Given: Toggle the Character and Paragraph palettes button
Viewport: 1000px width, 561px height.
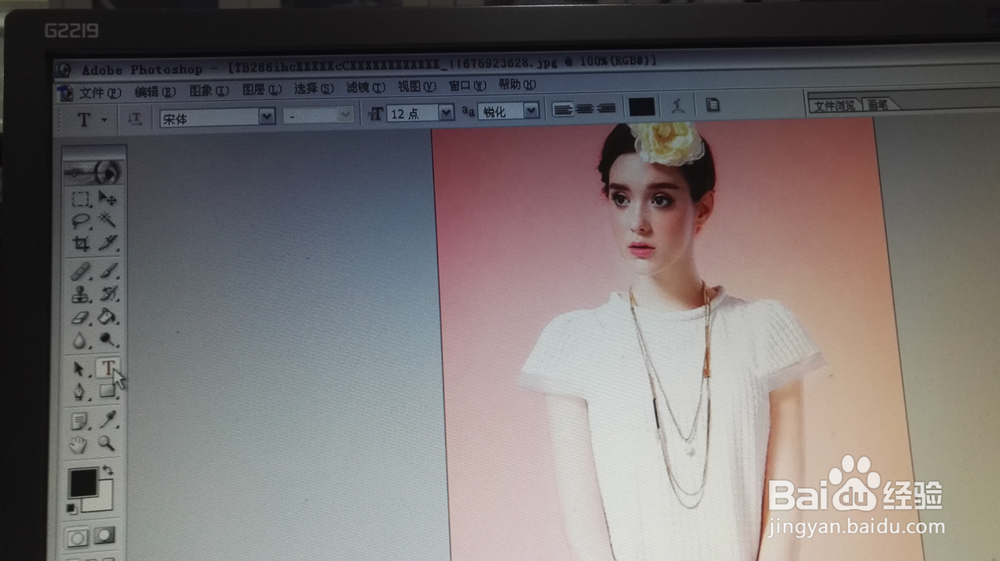Looking at the screenshot, I should [712, 105].
